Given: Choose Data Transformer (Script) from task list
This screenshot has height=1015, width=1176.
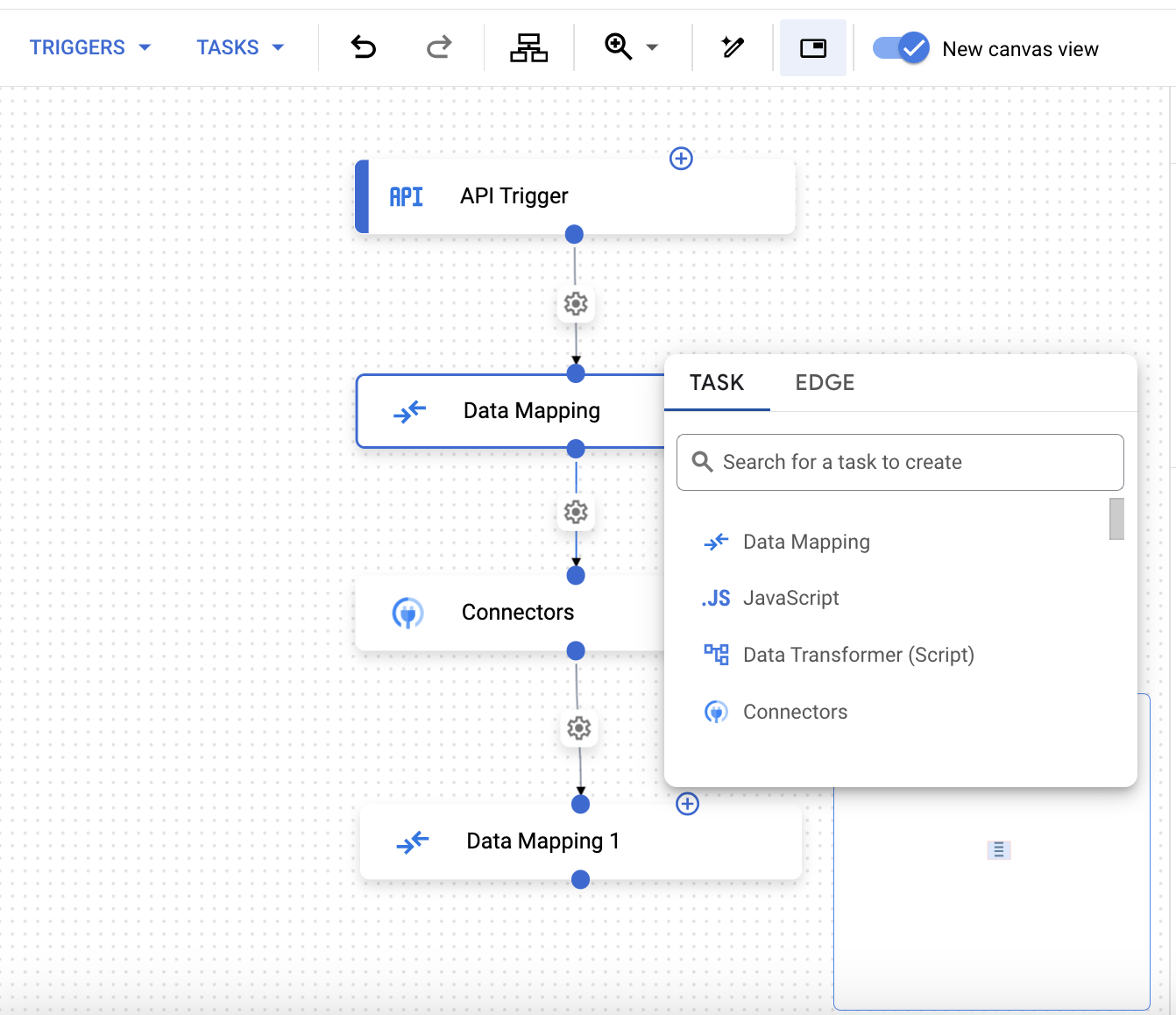Looking at the screenshot, I should (887, 655).
